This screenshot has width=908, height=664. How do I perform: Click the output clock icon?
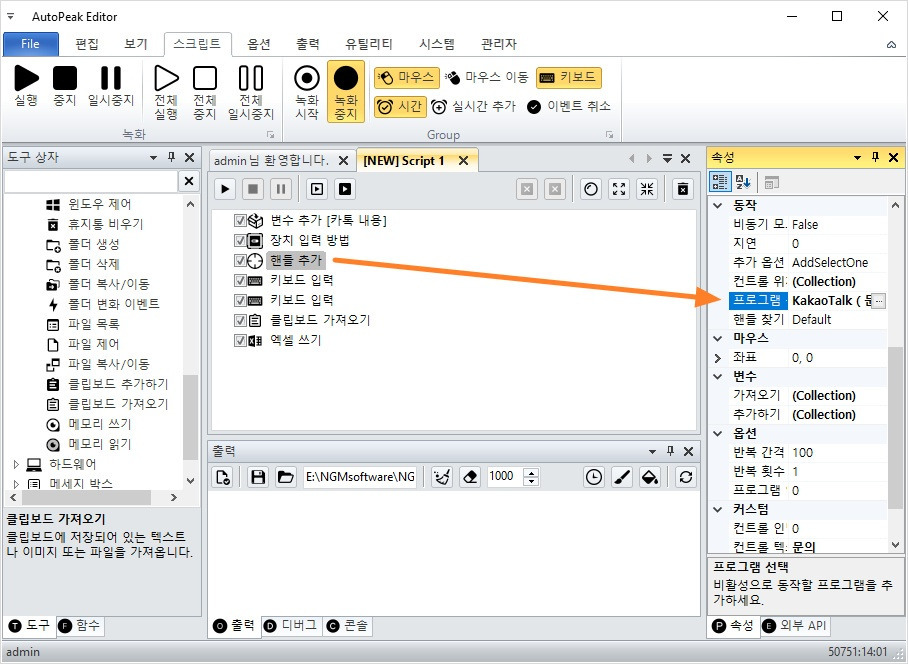click(594, 477)
